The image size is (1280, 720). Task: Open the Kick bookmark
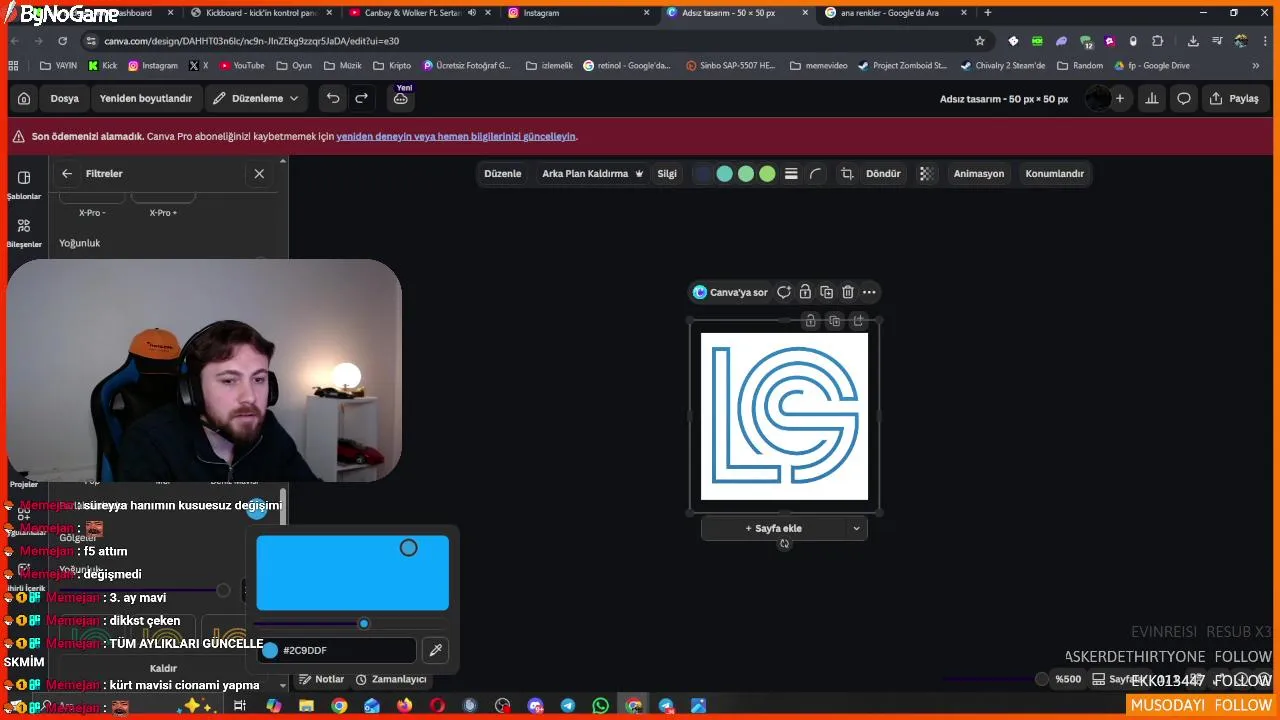click(x=102, y=65)
